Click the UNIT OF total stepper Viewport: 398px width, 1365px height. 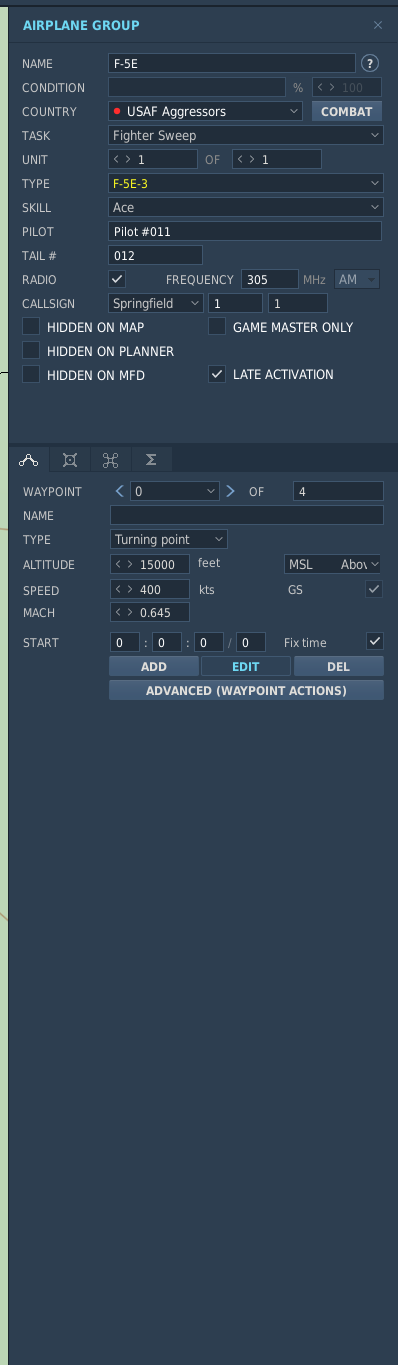point(276,159)
